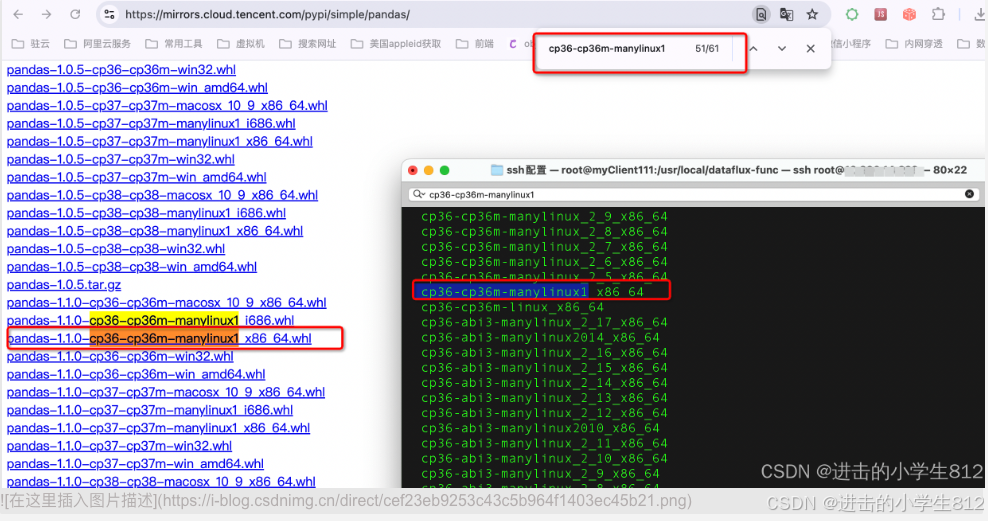Open pandas-1.0.5-cp37-cp37m-macosx_10_9_x86_64.whl link

coord(167,105)
